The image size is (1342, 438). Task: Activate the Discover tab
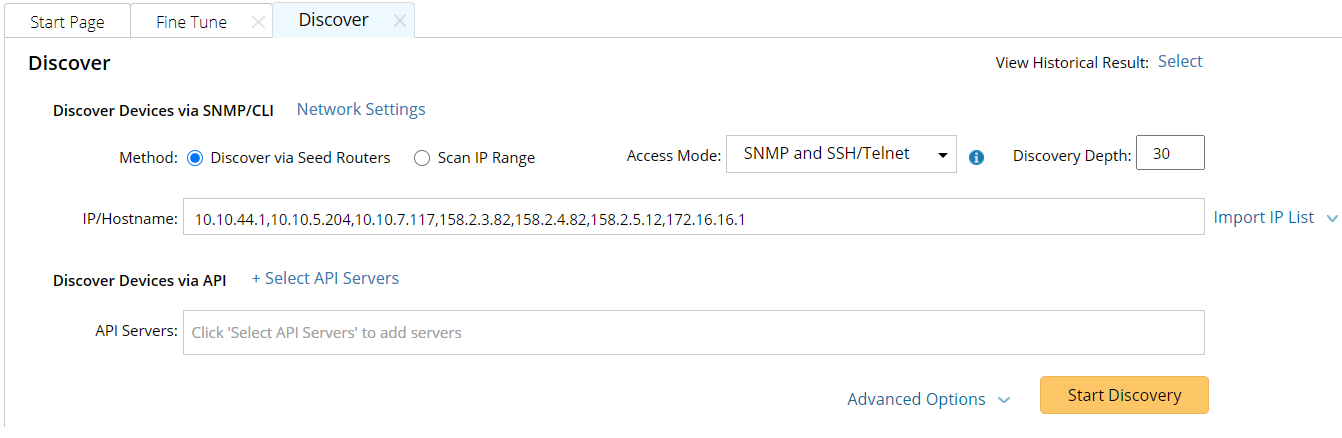(x=333, y=20)
